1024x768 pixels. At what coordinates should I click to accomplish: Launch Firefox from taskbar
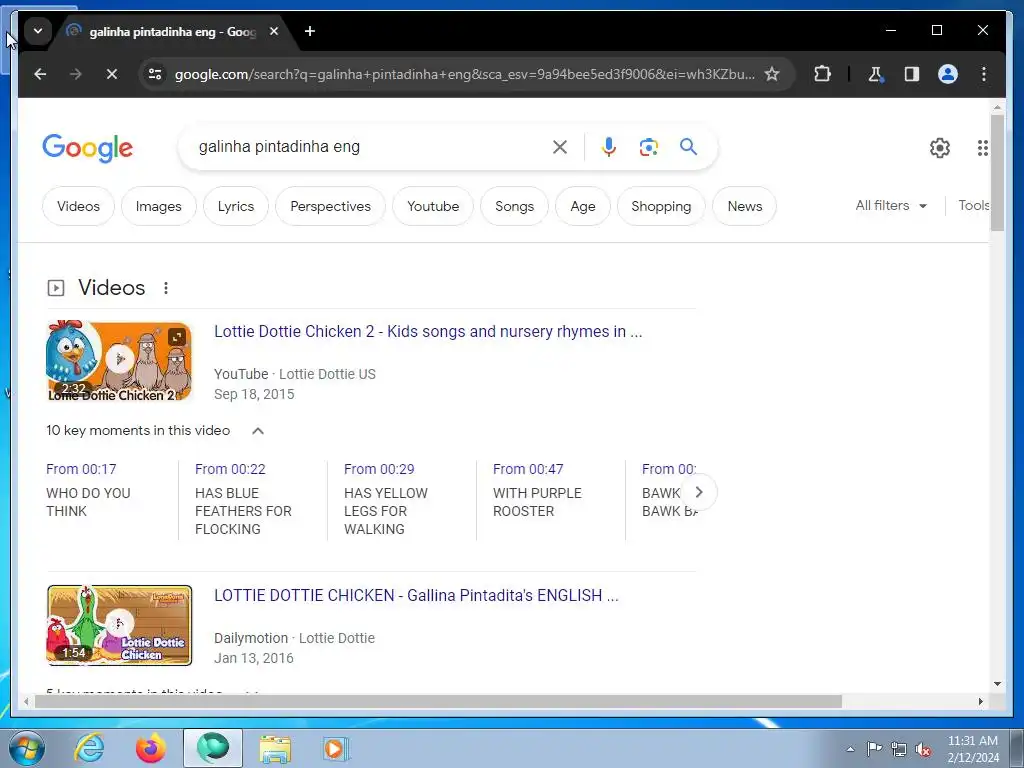coord(151,748)
